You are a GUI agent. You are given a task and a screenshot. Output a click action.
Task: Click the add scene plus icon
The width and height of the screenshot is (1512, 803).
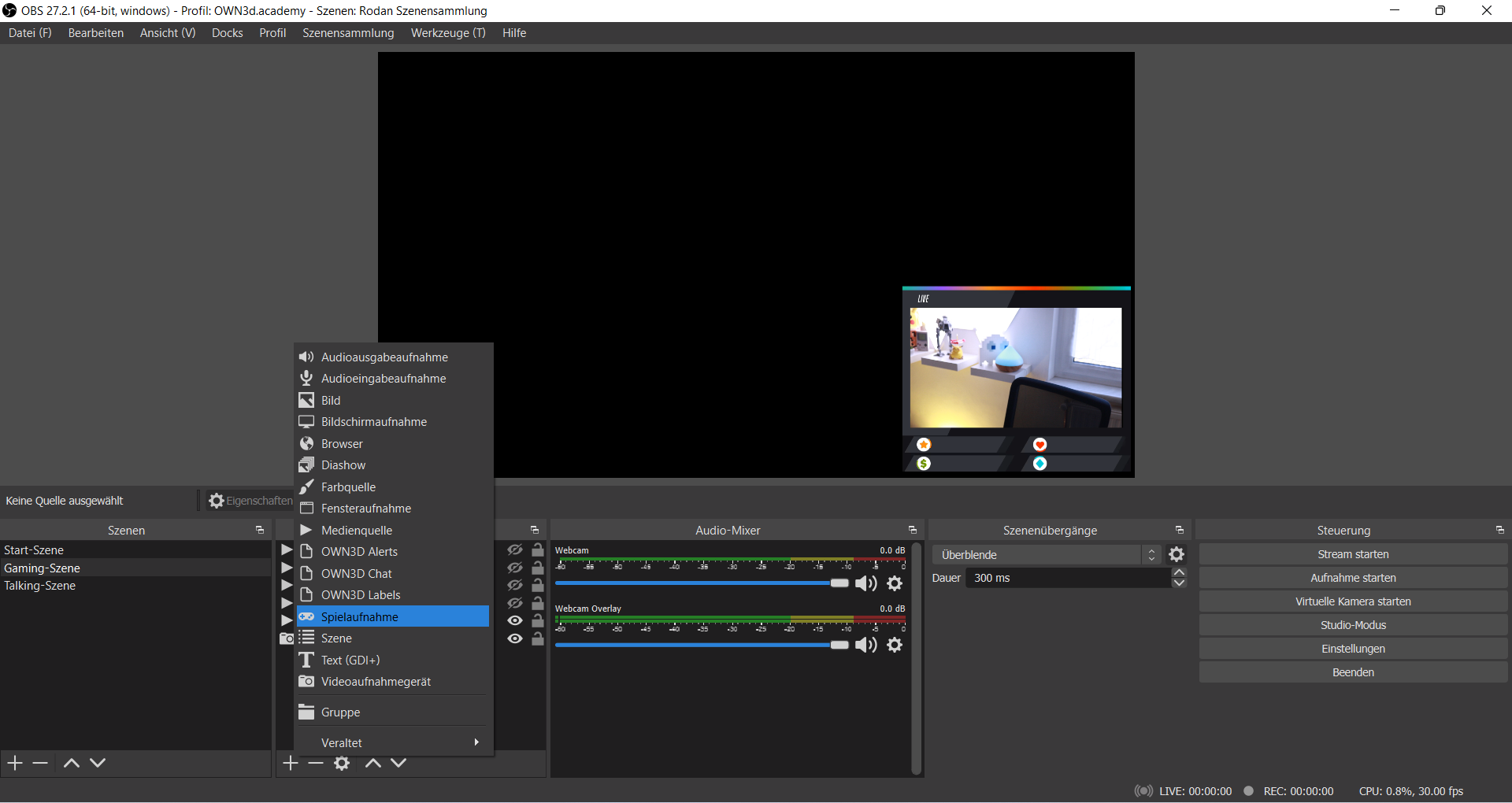15,763
